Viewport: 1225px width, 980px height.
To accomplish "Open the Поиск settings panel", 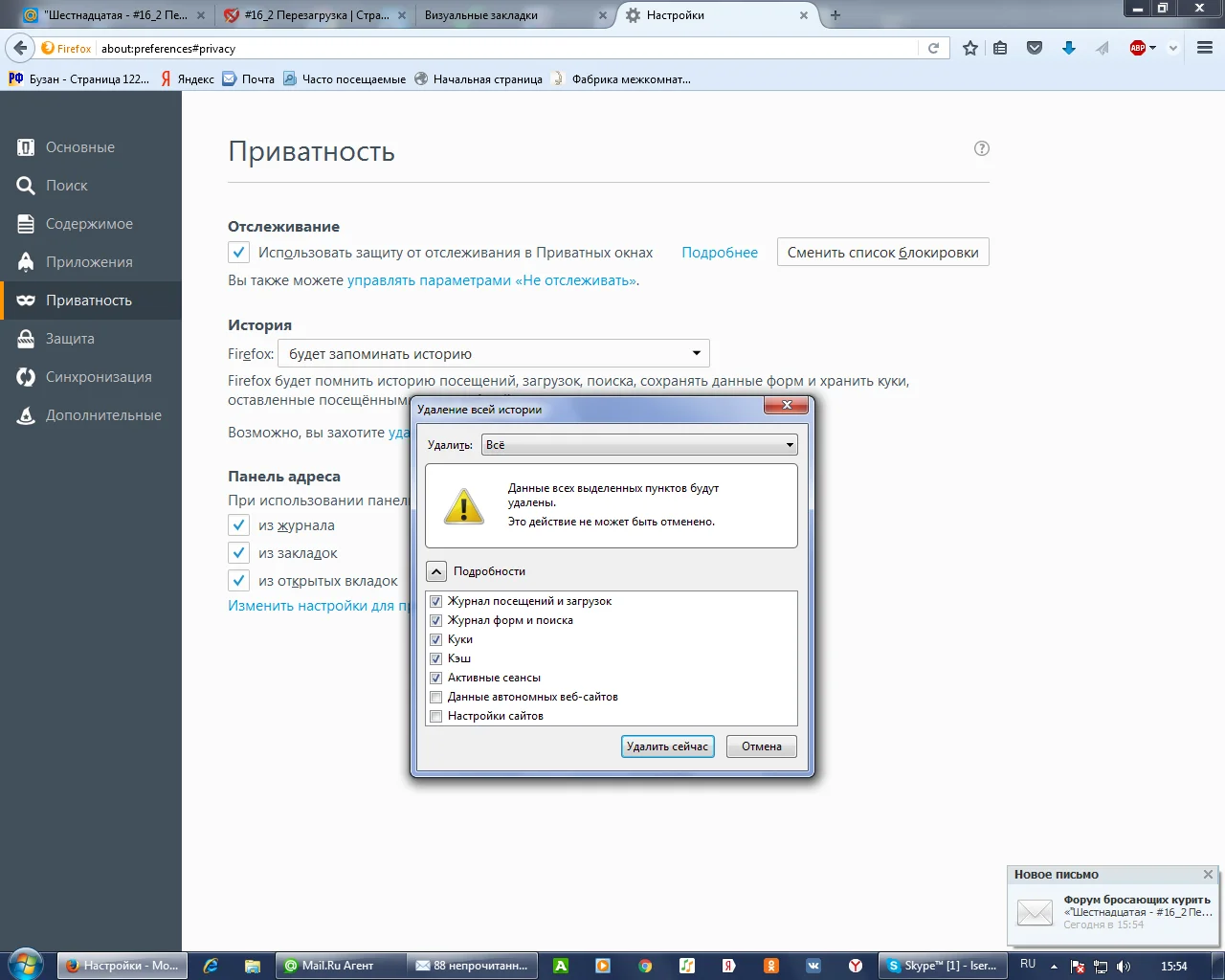I will tap(66, 185).
